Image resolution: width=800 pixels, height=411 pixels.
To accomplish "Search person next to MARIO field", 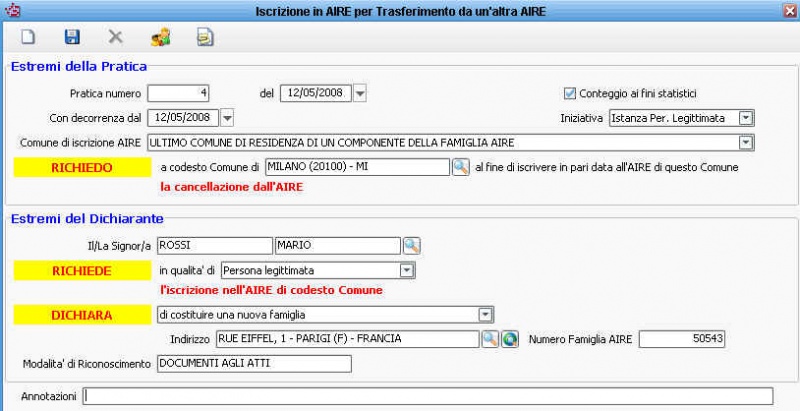I will 412,246.
